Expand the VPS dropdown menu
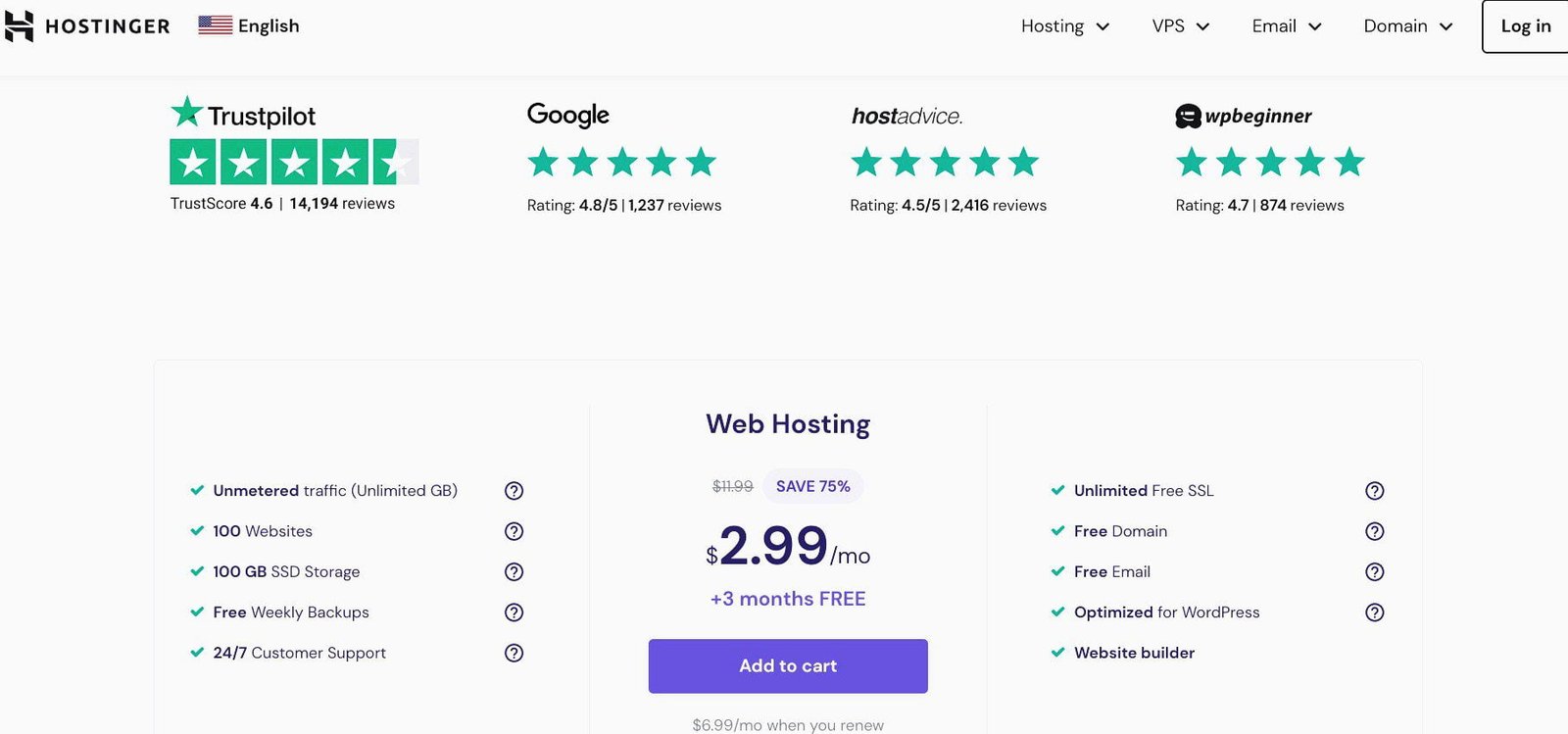The height and width of the screenshot is (734, 1568). coord(1181,26)
